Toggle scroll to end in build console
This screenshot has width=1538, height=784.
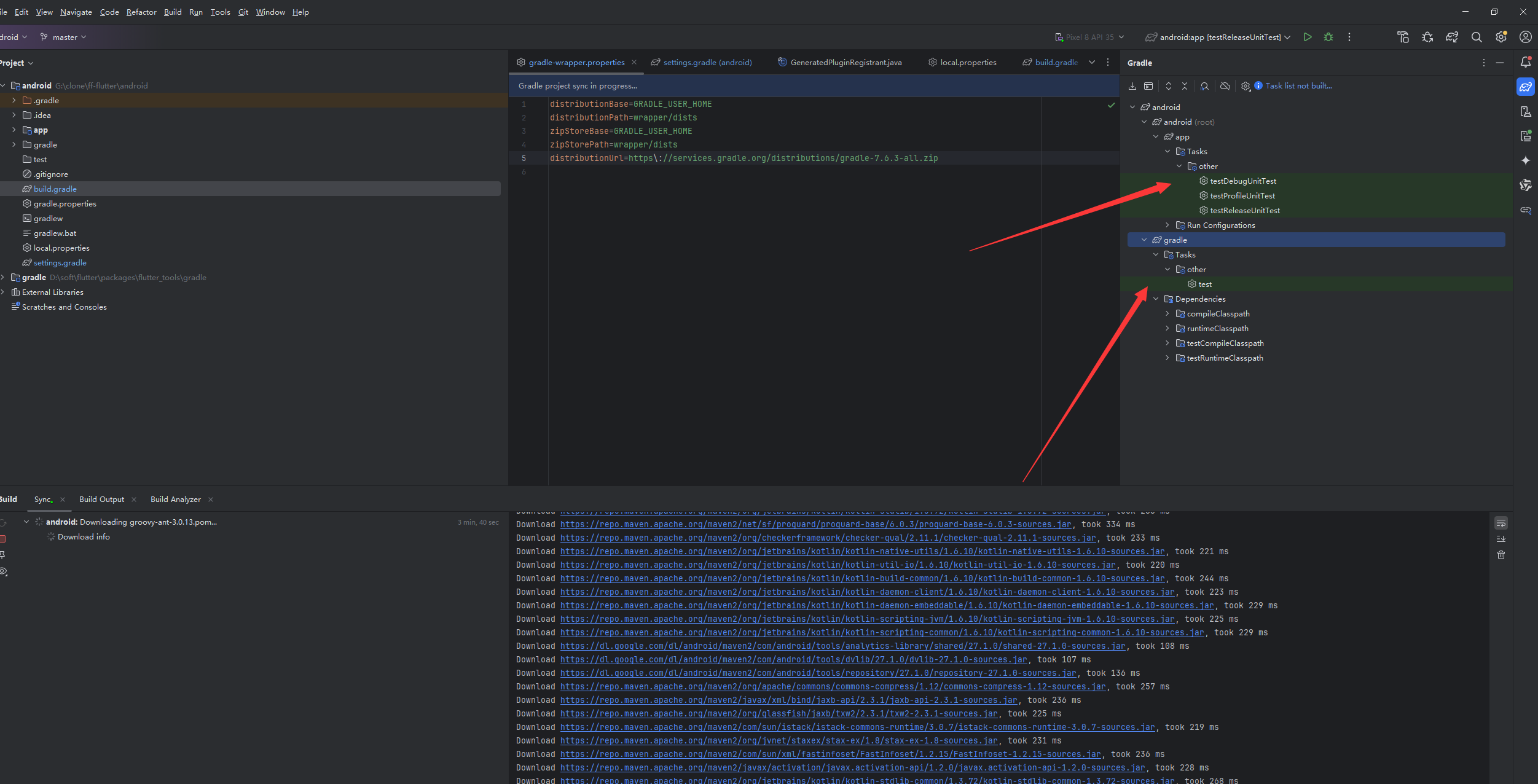pyautogui.click(x=1501, y=539)
